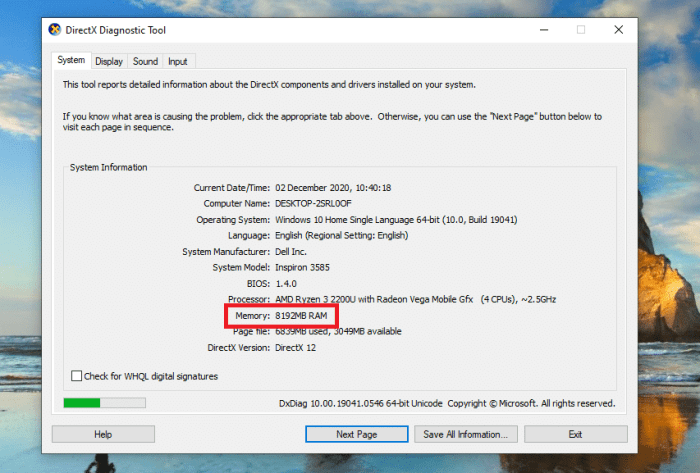Switch to the Sound tab
The image size is (700, 473).
[x=146, y=62]
